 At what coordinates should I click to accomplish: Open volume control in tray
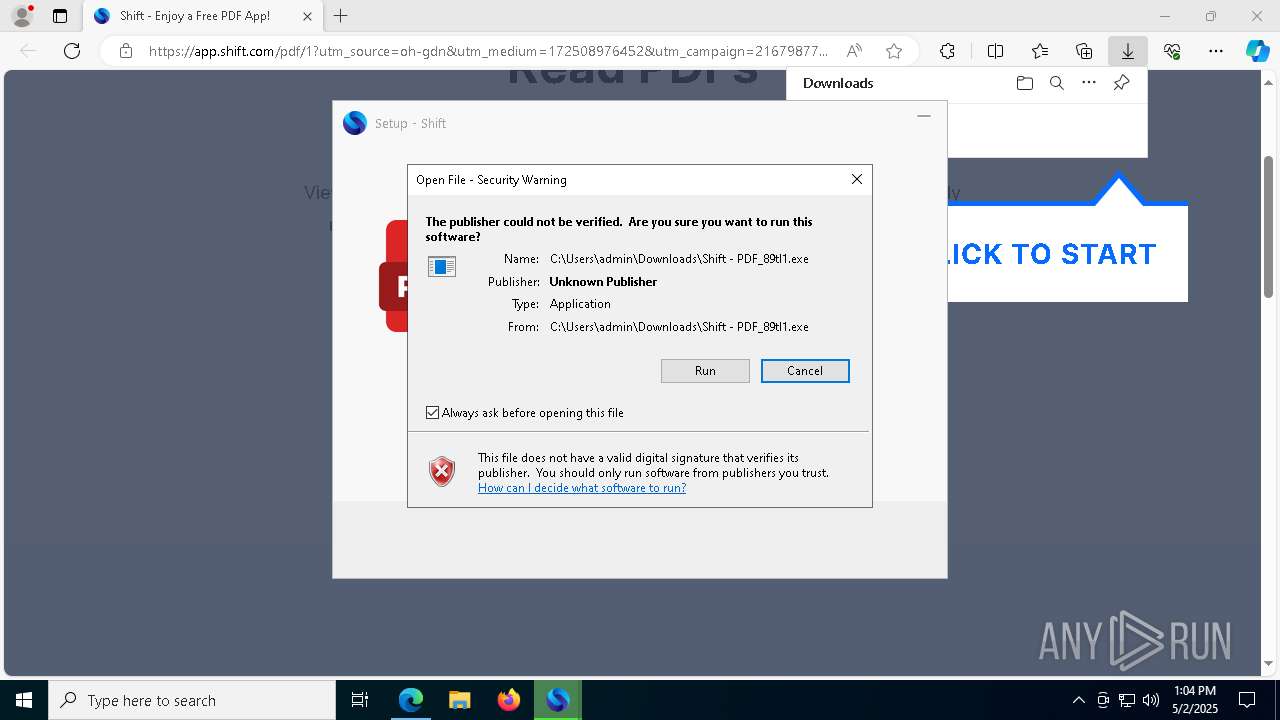click(x=1151, y=700)
